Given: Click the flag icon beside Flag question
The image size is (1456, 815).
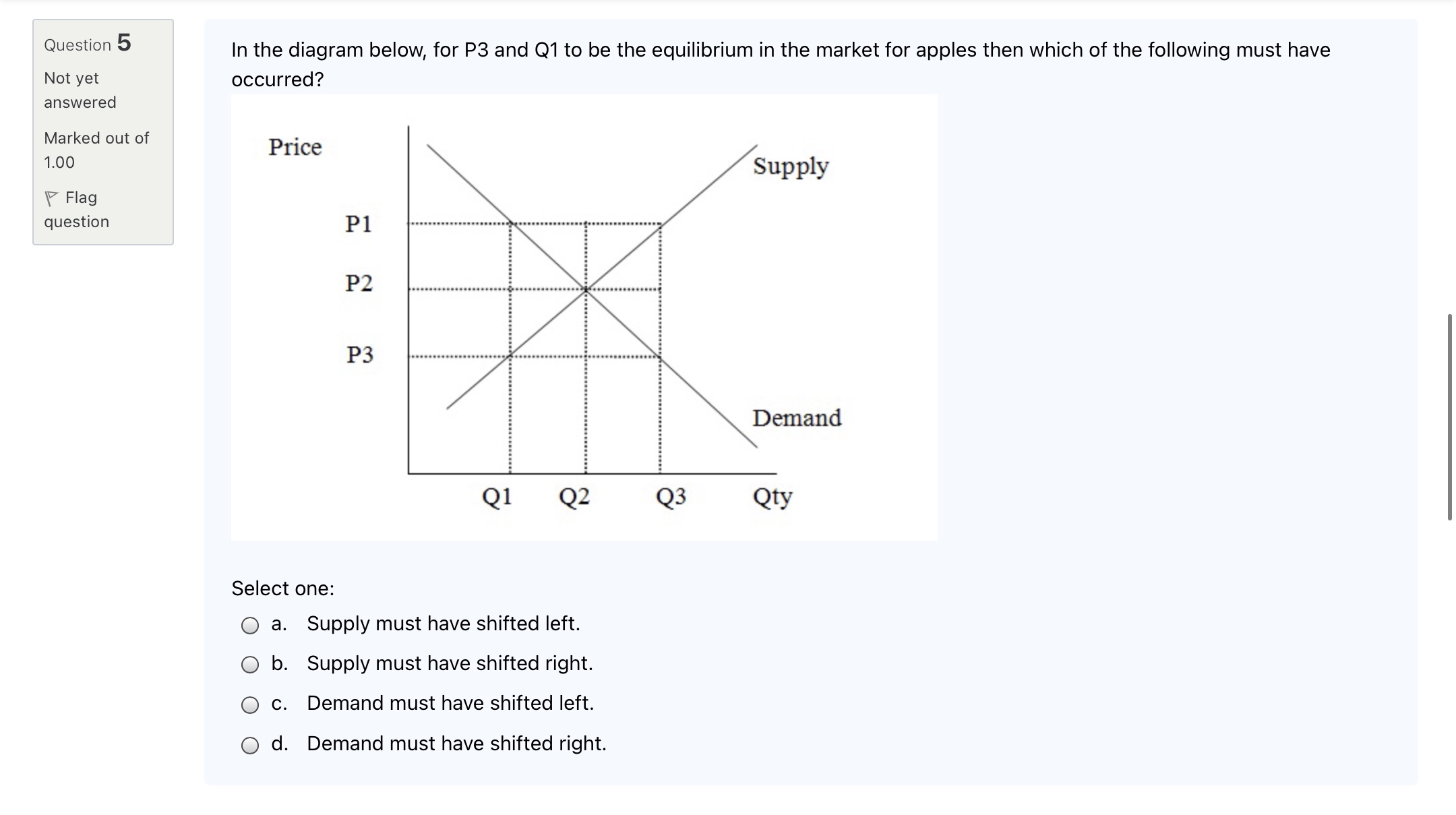Looking at the screenshot, I should click(x=53, y=197).
